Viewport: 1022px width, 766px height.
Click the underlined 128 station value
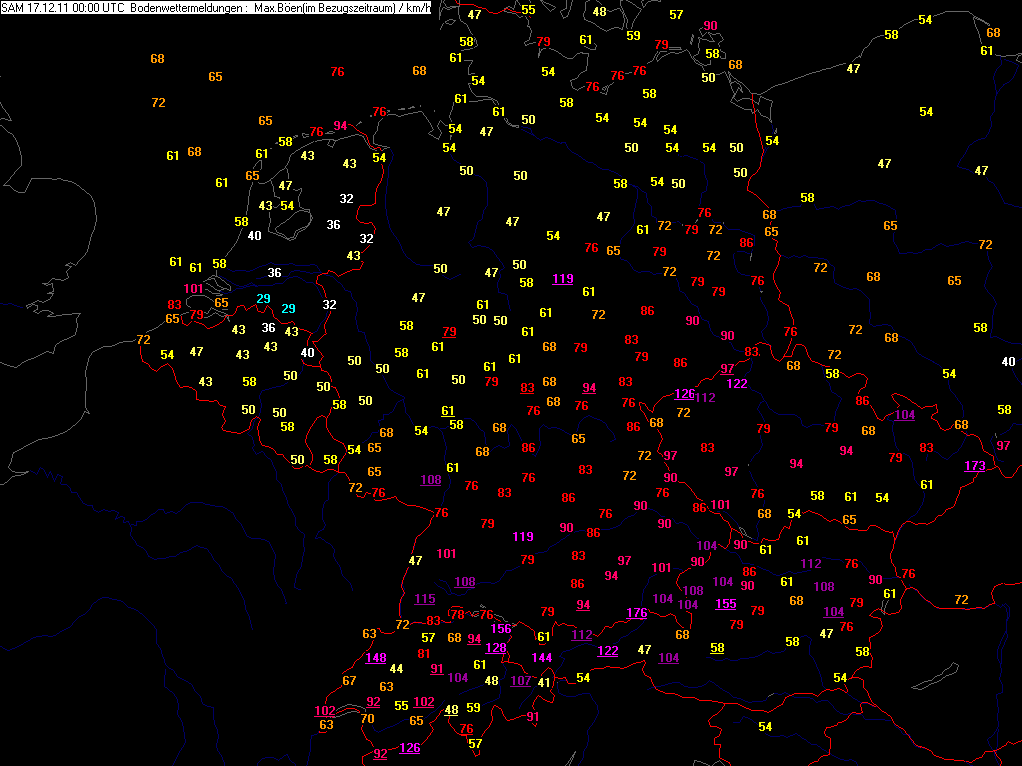(x=495, y=647)
